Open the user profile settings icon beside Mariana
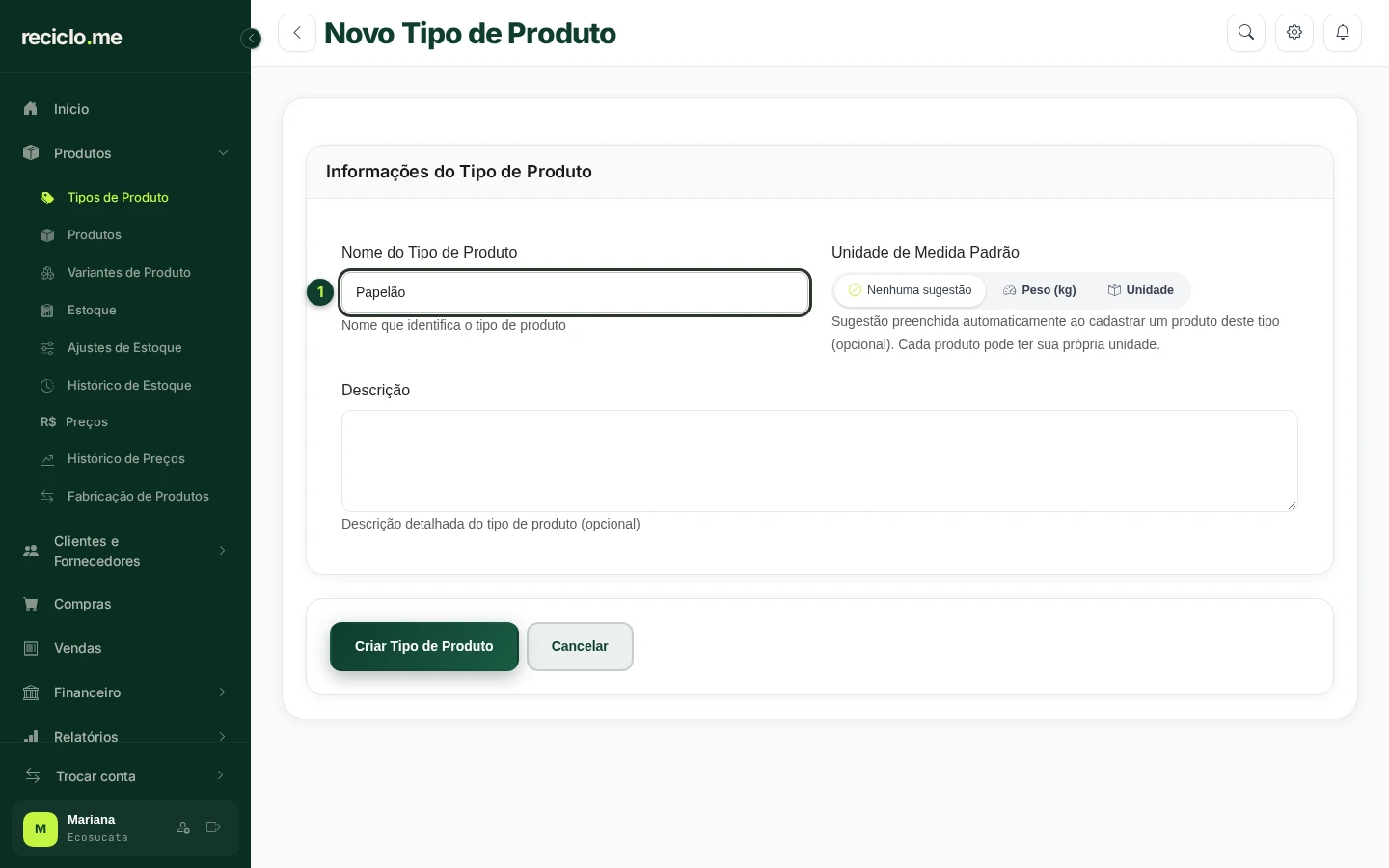1389x868 pixels. [183, 827]
